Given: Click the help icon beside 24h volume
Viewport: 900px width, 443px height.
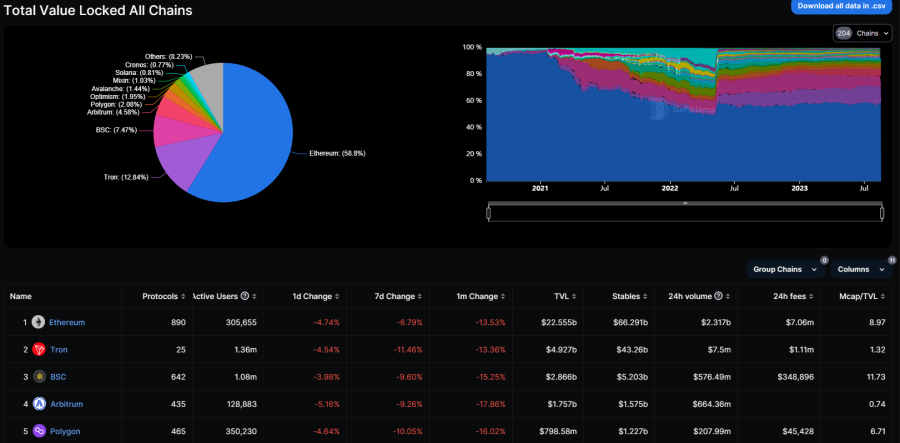Looking at the screenshot, I should [720, 296].
